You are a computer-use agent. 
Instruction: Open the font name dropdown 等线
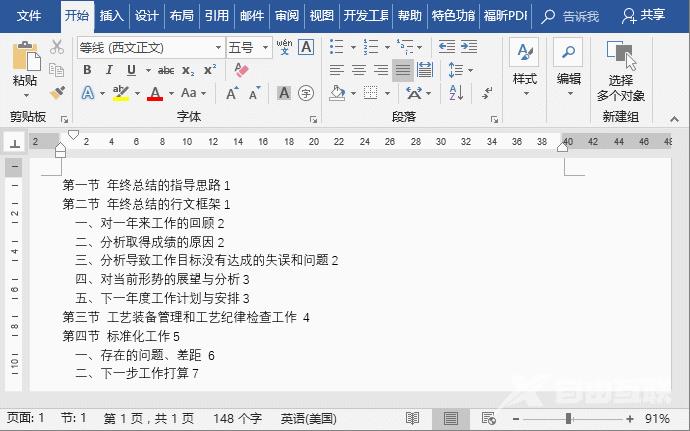click(x=218, y=47)
